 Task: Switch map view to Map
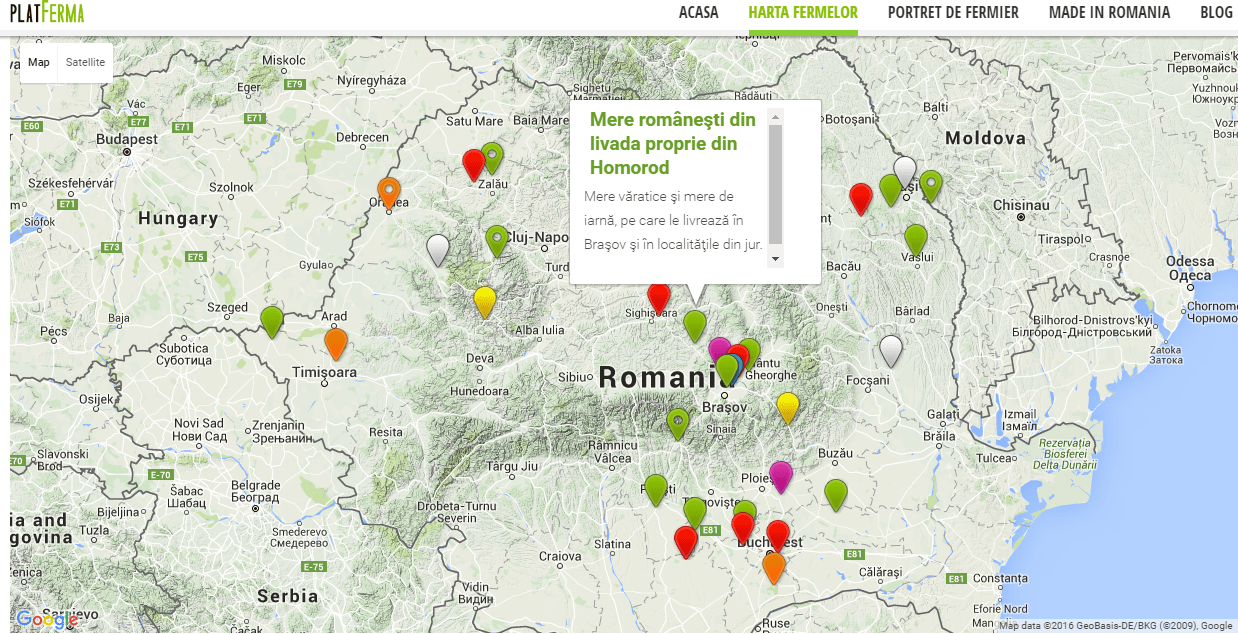tap(39, 62)
